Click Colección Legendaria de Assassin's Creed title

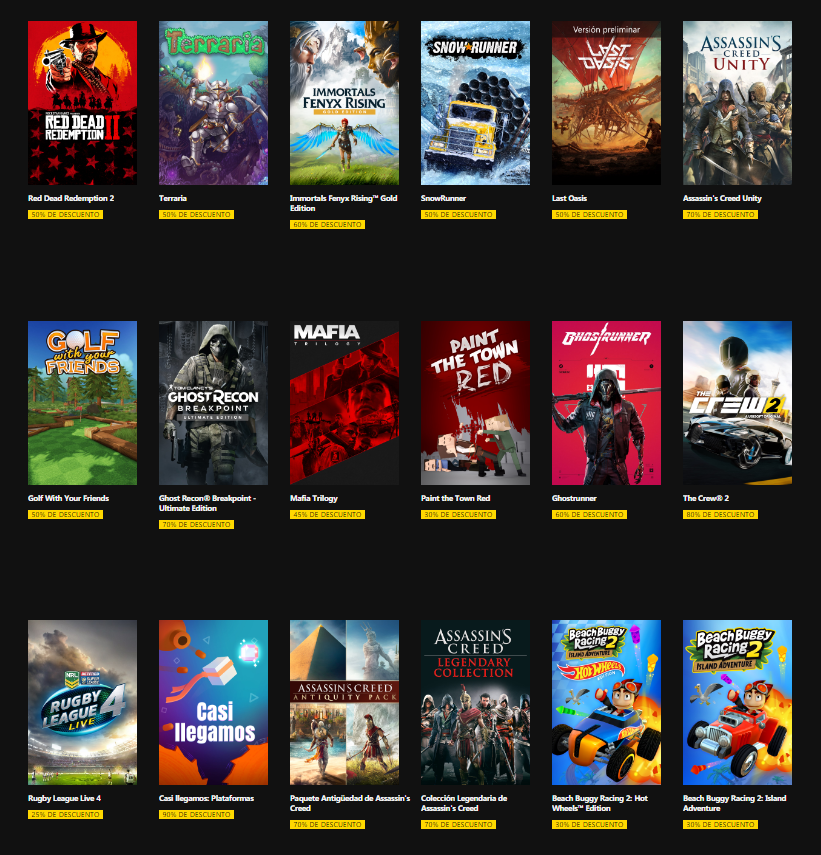coord(464,803)
